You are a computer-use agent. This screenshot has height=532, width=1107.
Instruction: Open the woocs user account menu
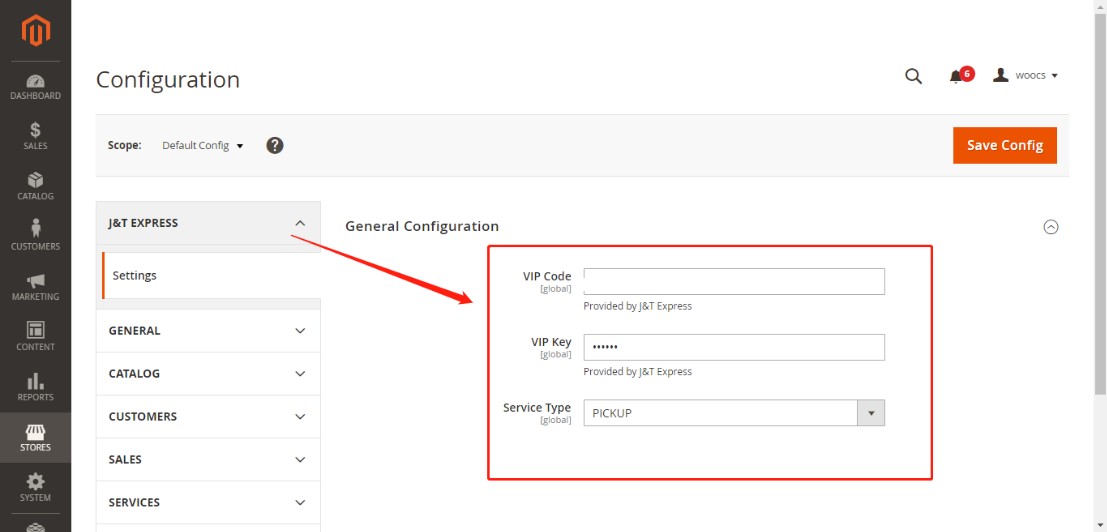[x=1026, y=75]
